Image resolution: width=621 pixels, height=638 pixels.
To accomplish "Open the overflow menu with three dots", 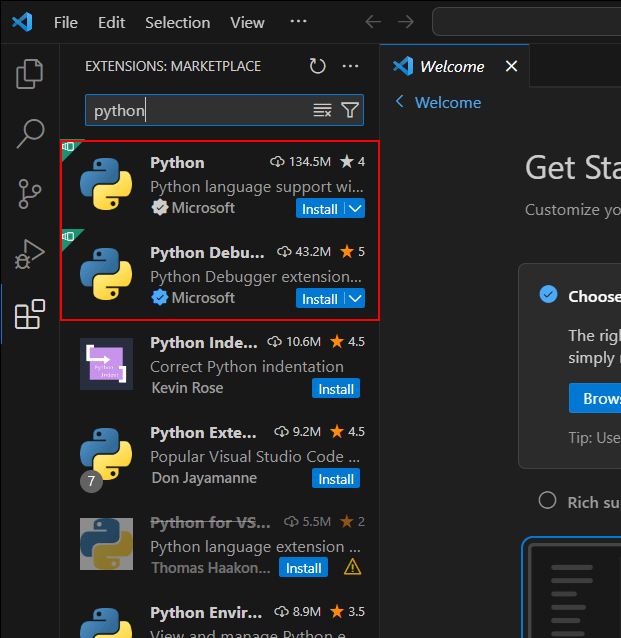I will click(x=298, y=21).
